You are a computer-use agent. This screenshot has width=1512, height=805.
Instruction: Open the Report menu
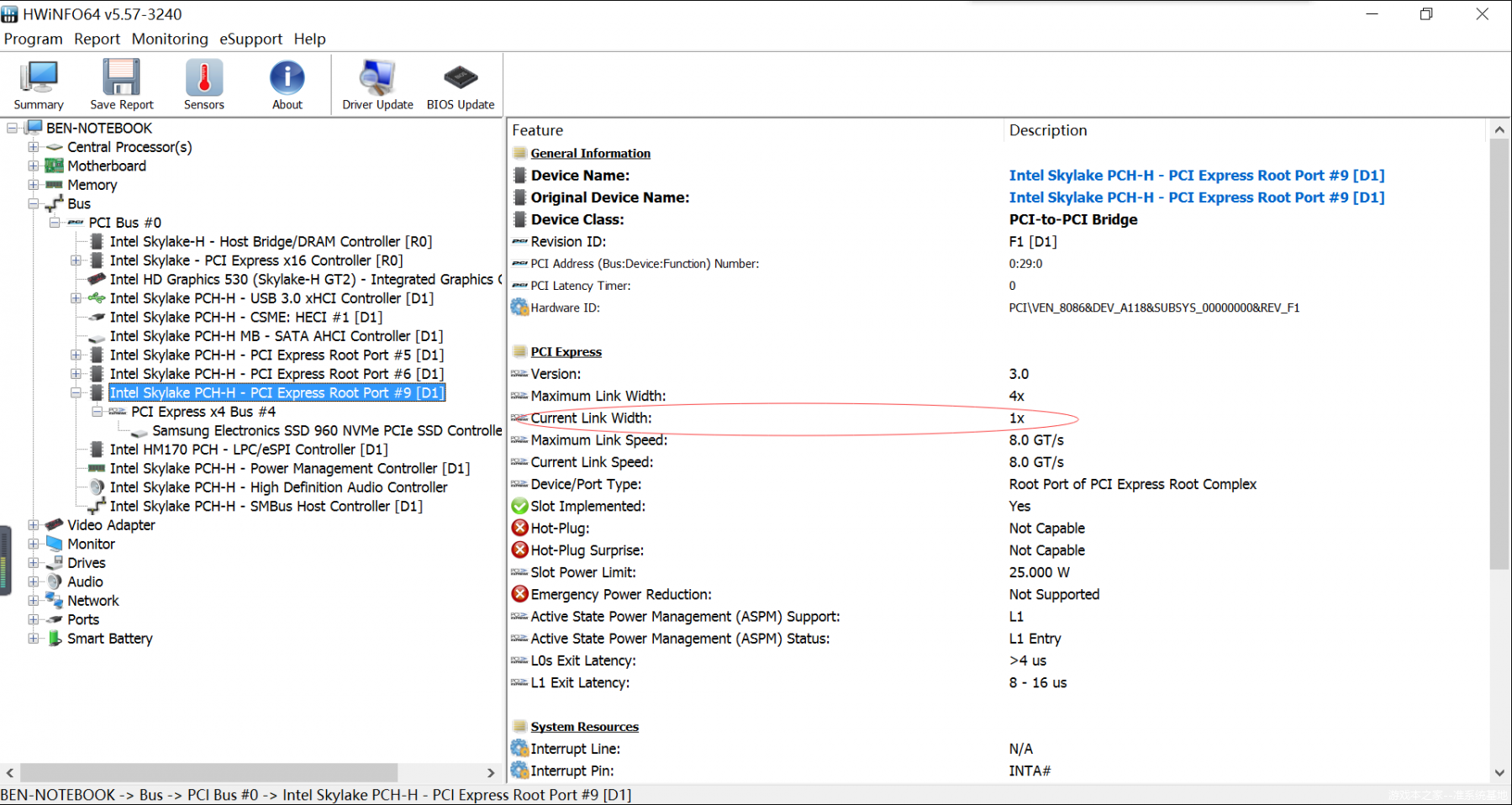point(97,39)
